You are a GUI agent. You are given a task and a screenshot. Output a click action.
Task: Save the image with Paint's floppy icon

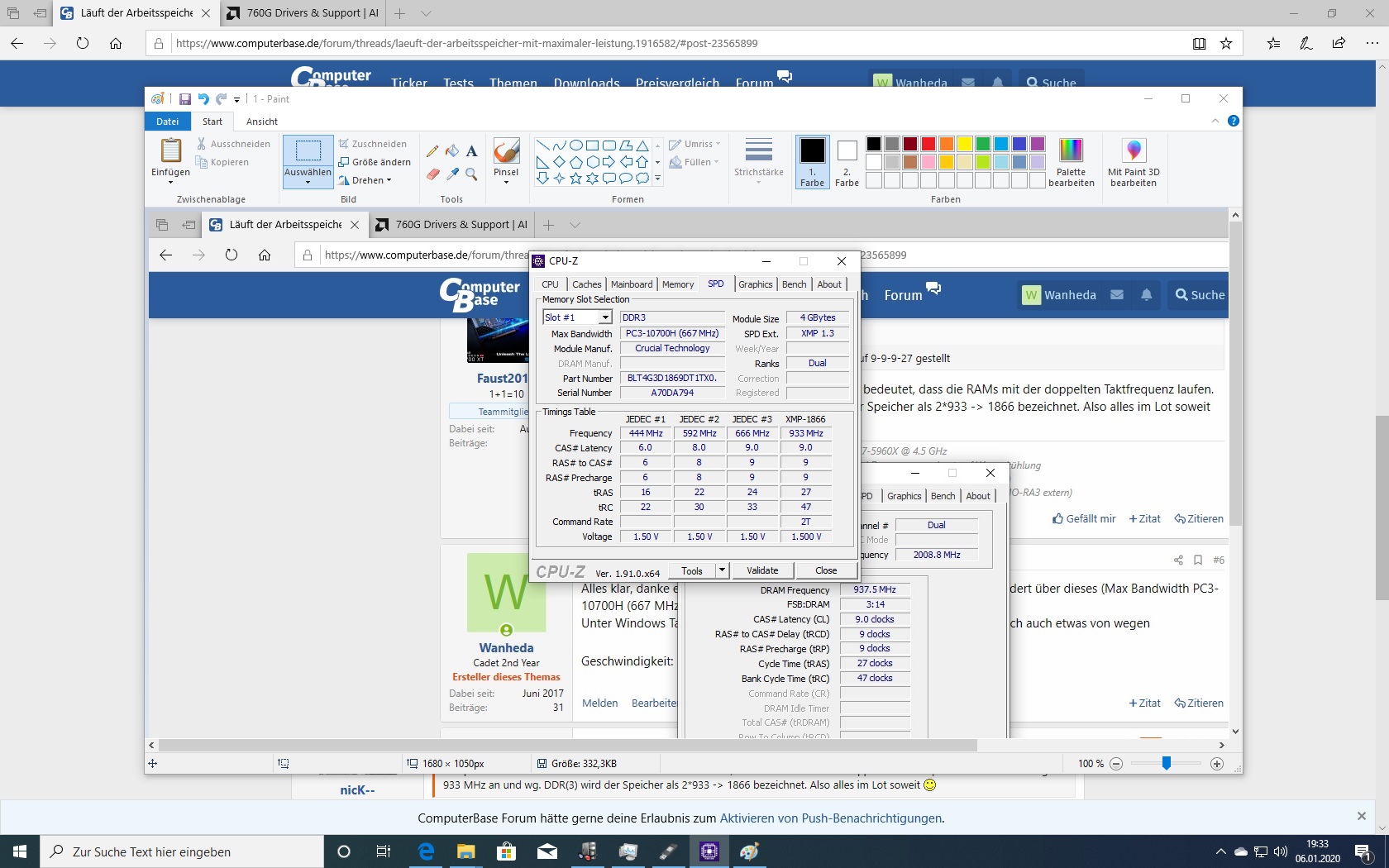coord(184,99)
